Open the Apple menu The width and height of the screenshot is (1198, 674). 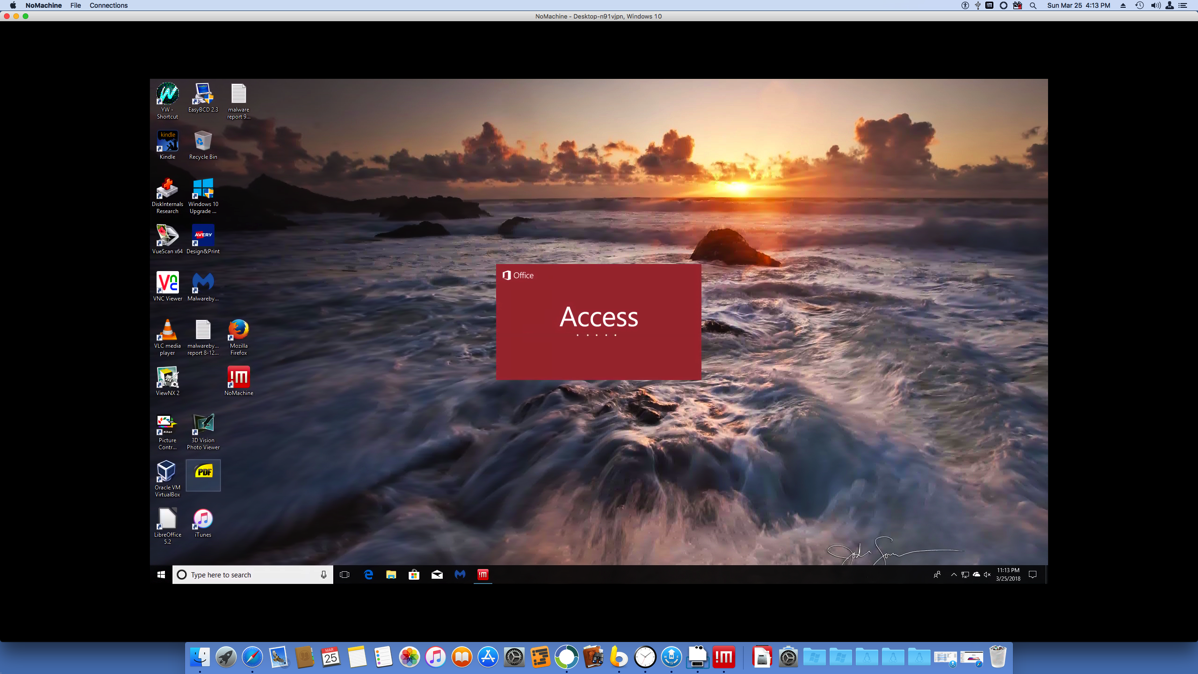pos(13,5)
